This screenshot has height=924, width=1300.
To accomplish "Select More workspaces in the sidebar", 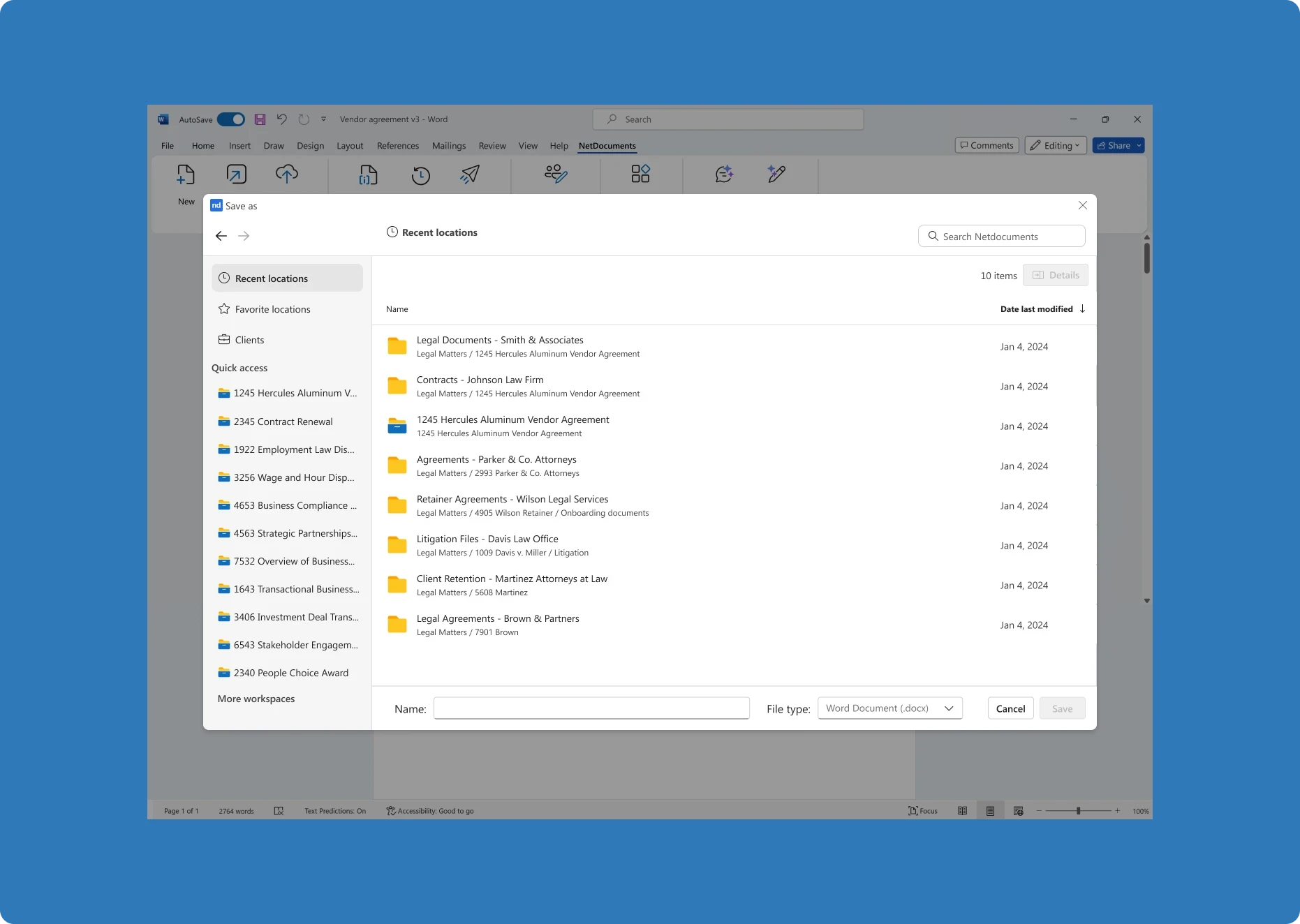I will (256, 698).
